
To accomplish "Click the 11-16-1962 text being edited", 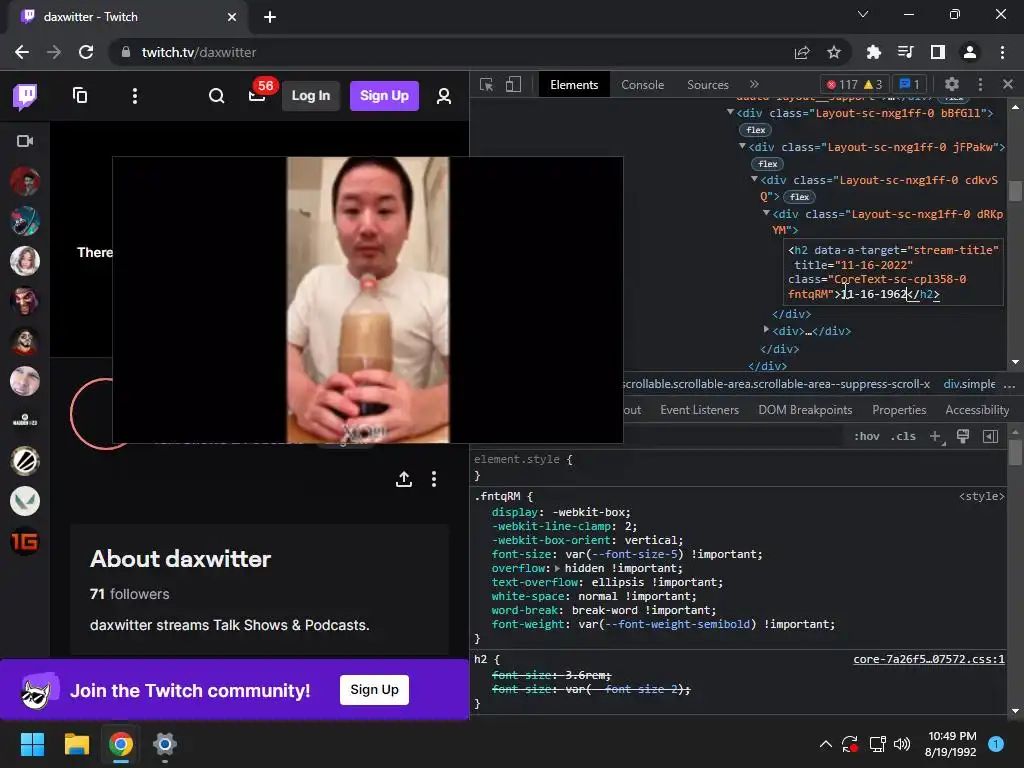I will click(x=874, y=295).
